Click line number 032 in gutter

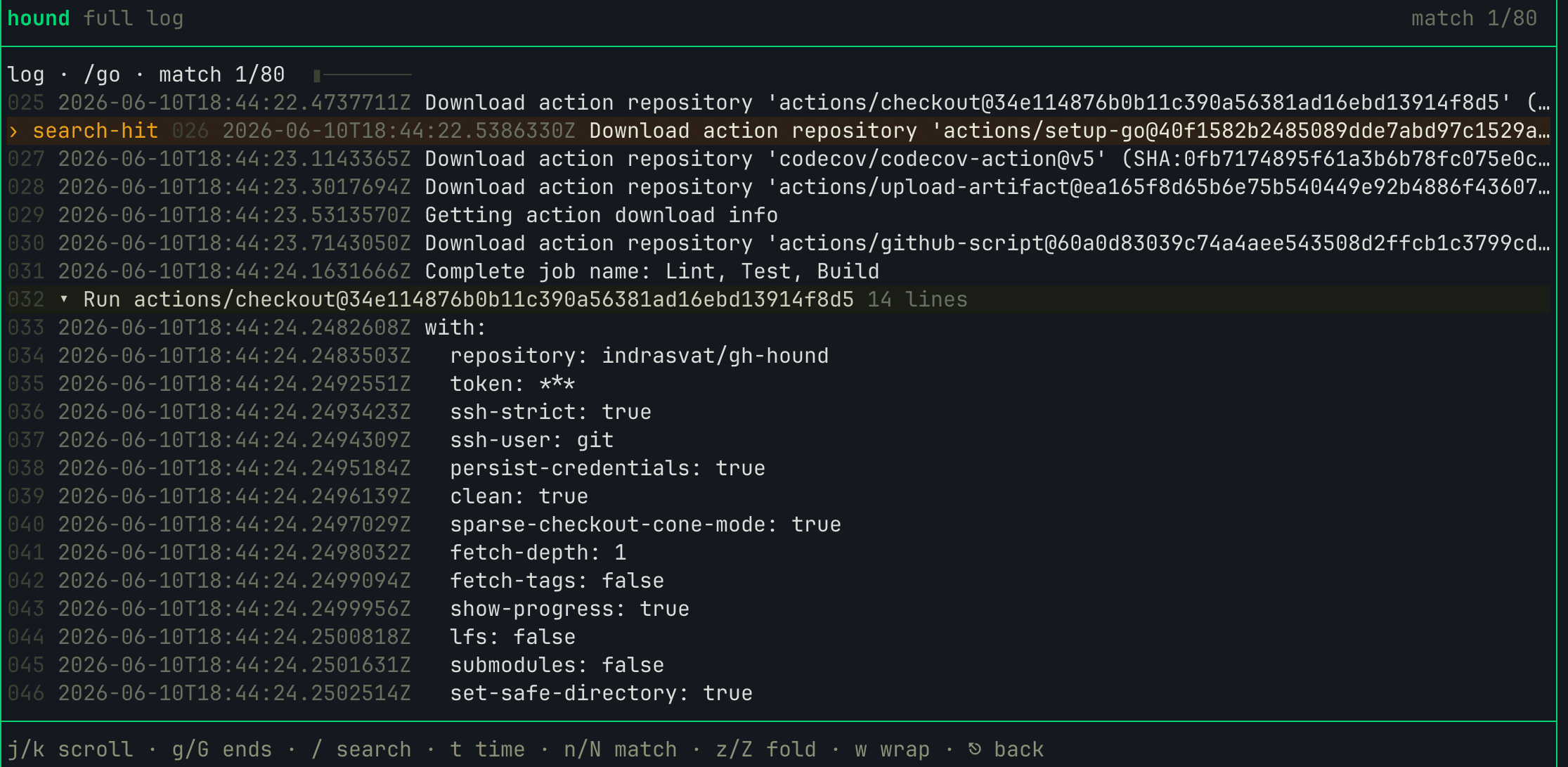(x=26, y=299)
